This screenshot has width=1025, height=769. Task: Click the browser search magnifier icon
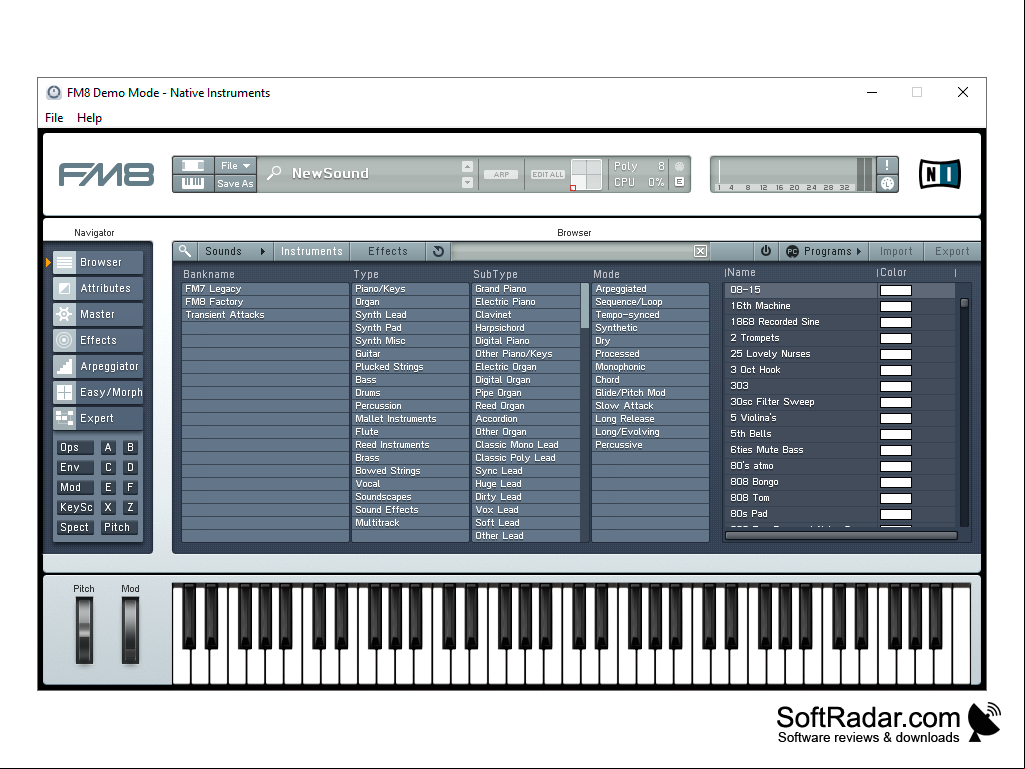185,251
